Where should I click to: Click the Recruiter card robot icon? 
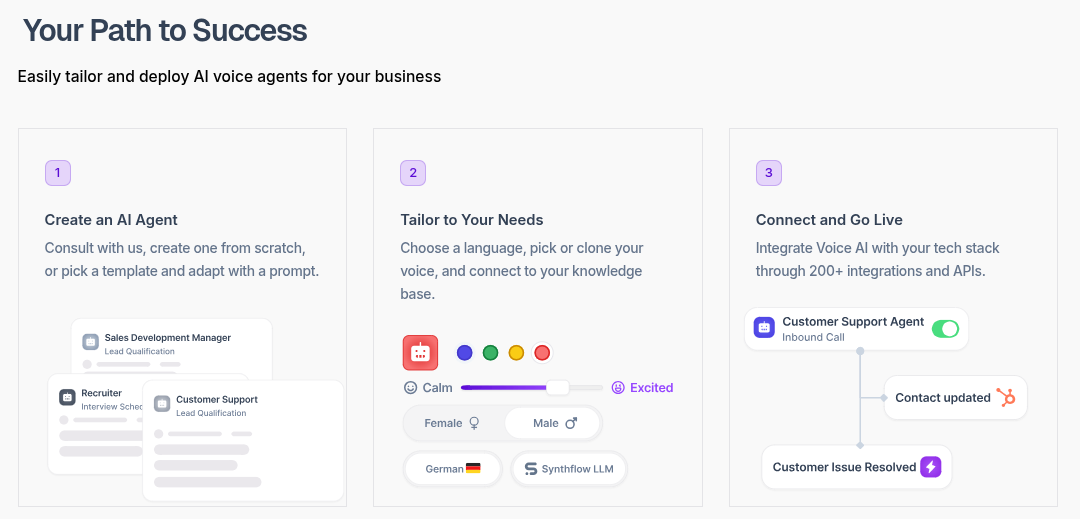click(x=67, y=397)
